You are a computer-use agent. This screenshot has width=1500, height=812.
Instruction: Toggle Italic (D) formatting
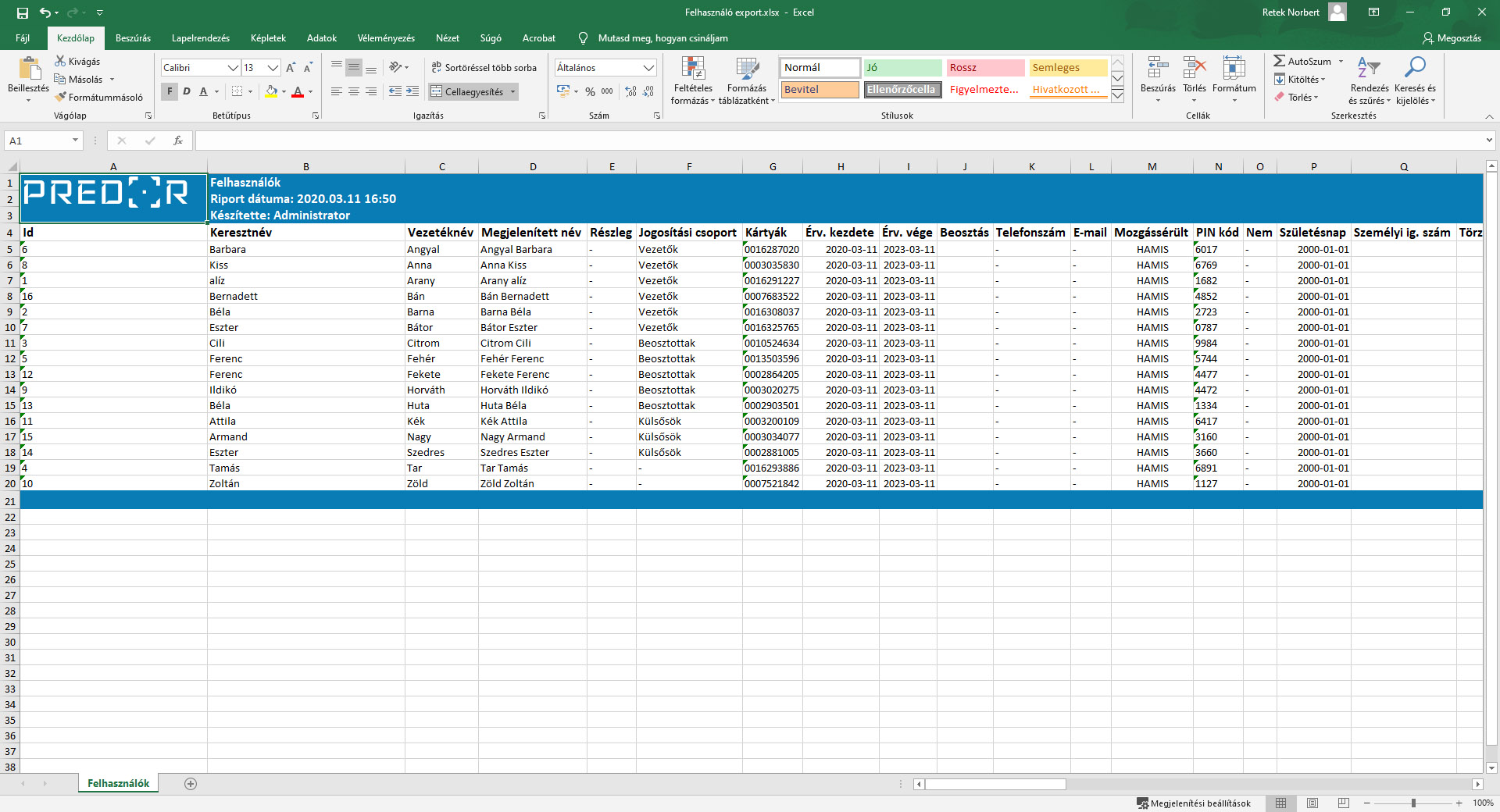[x=187, y=91]
